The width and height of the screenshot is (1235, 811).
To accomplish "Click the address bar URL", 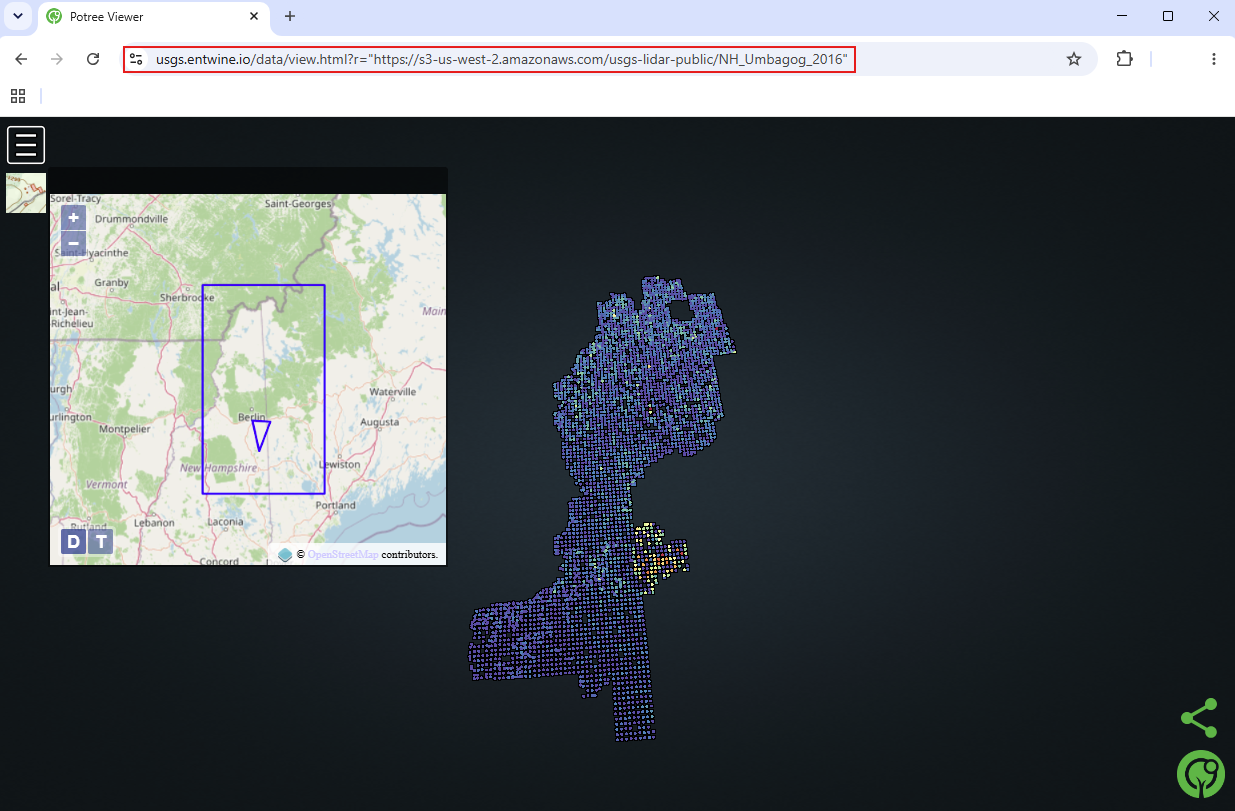I will pyautogui.click(x=503, y=59).
